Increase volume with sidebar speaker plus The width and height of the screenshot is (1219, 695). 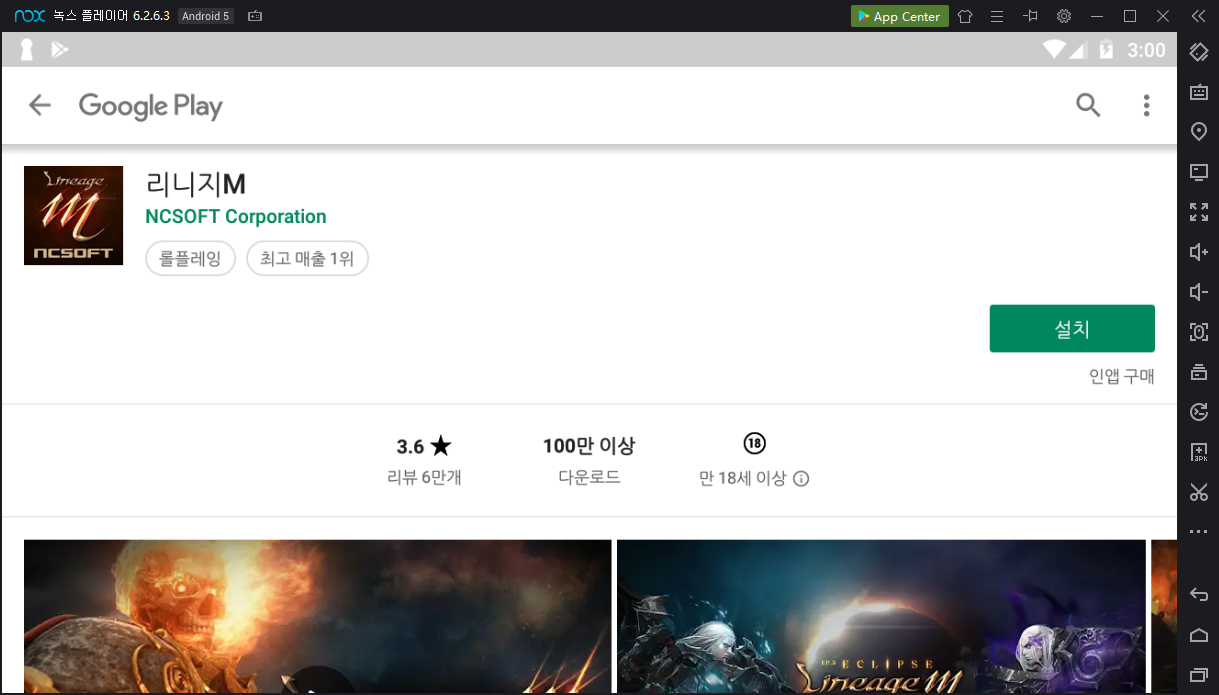pos(1198,252)
